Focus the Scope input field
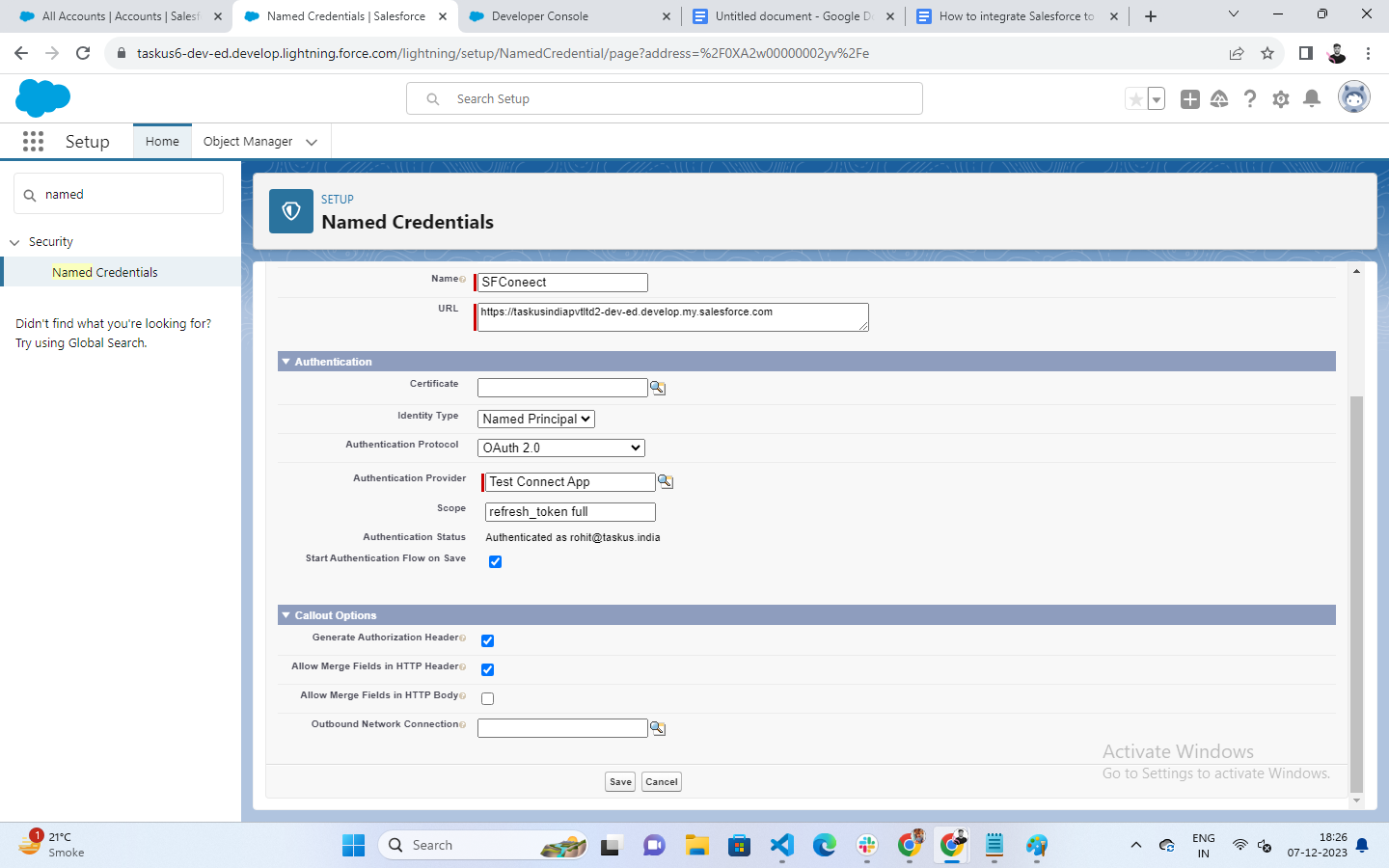The width and height of the screenshot is (1389, 868). point(570,512)
